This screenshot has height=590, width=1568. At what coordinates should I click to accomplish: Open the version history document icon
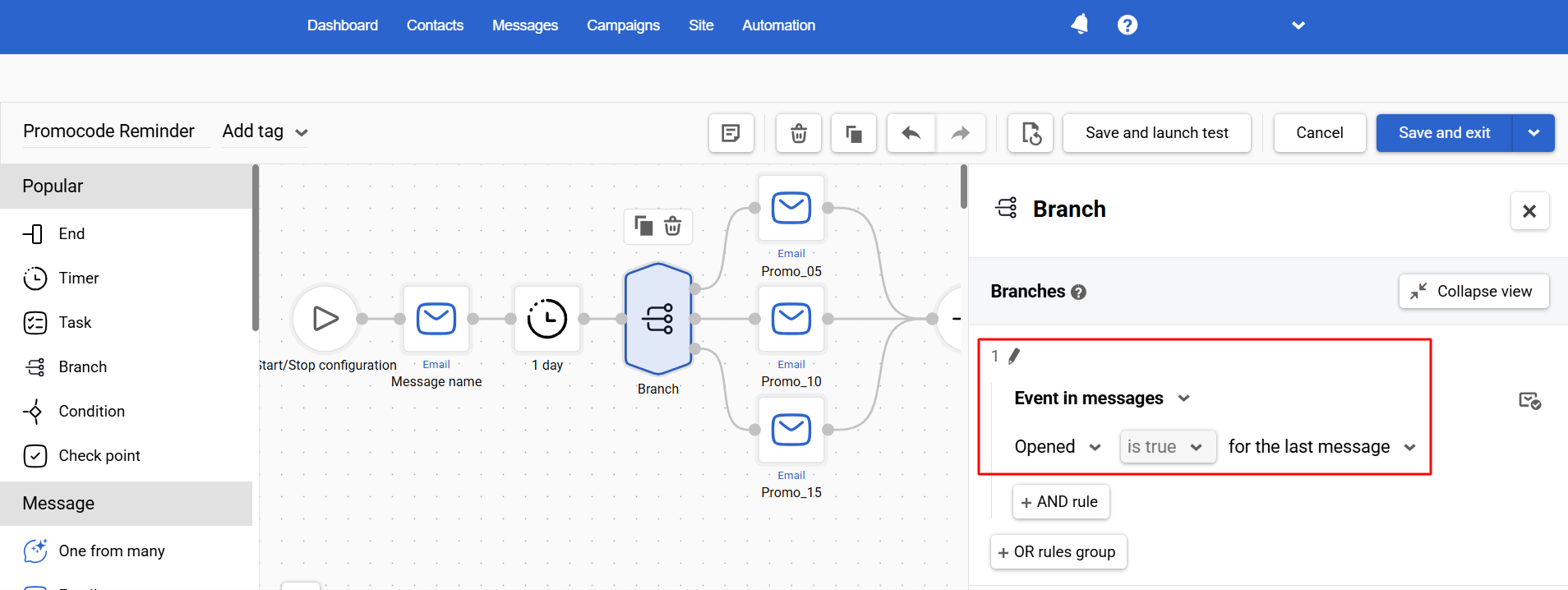point(1031,133)
